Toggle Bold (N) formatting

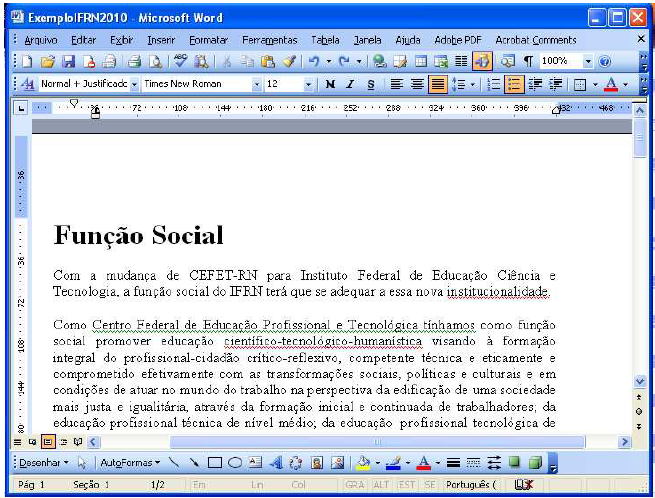tap(330, 84)
